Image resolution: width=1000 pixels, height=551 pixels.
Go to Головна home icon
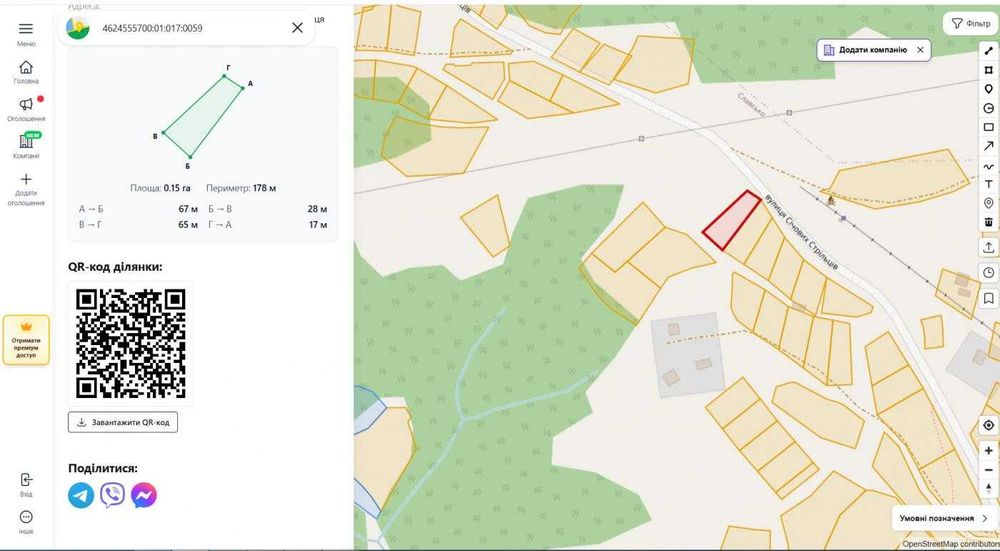click(26, 67)
